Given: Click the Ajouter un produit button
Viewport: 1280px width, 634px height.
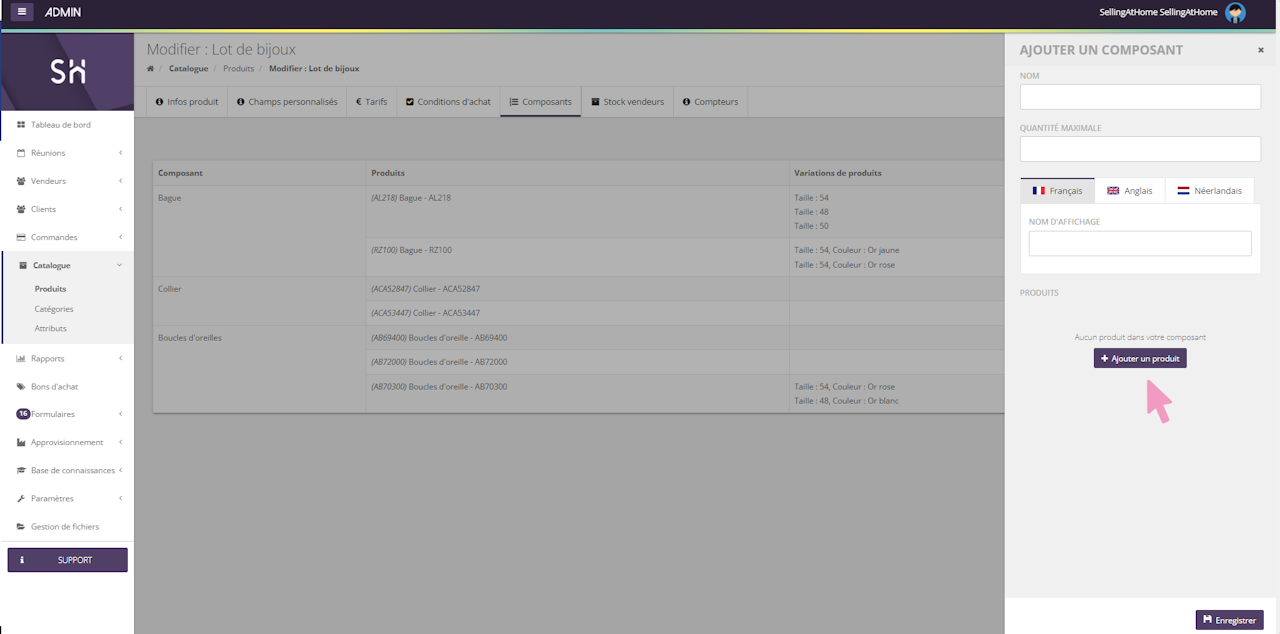Looking at the screenshot, I should (1140, 358).
